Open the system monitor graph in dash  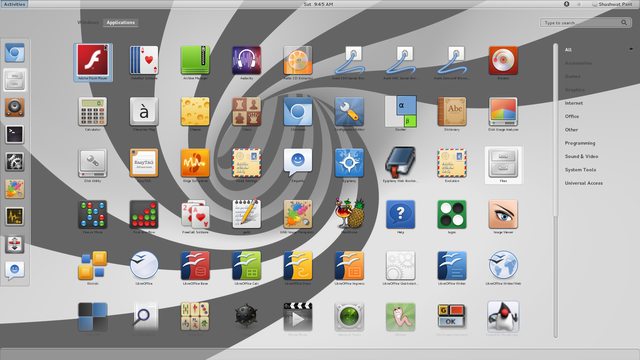[x=15, y=216]
